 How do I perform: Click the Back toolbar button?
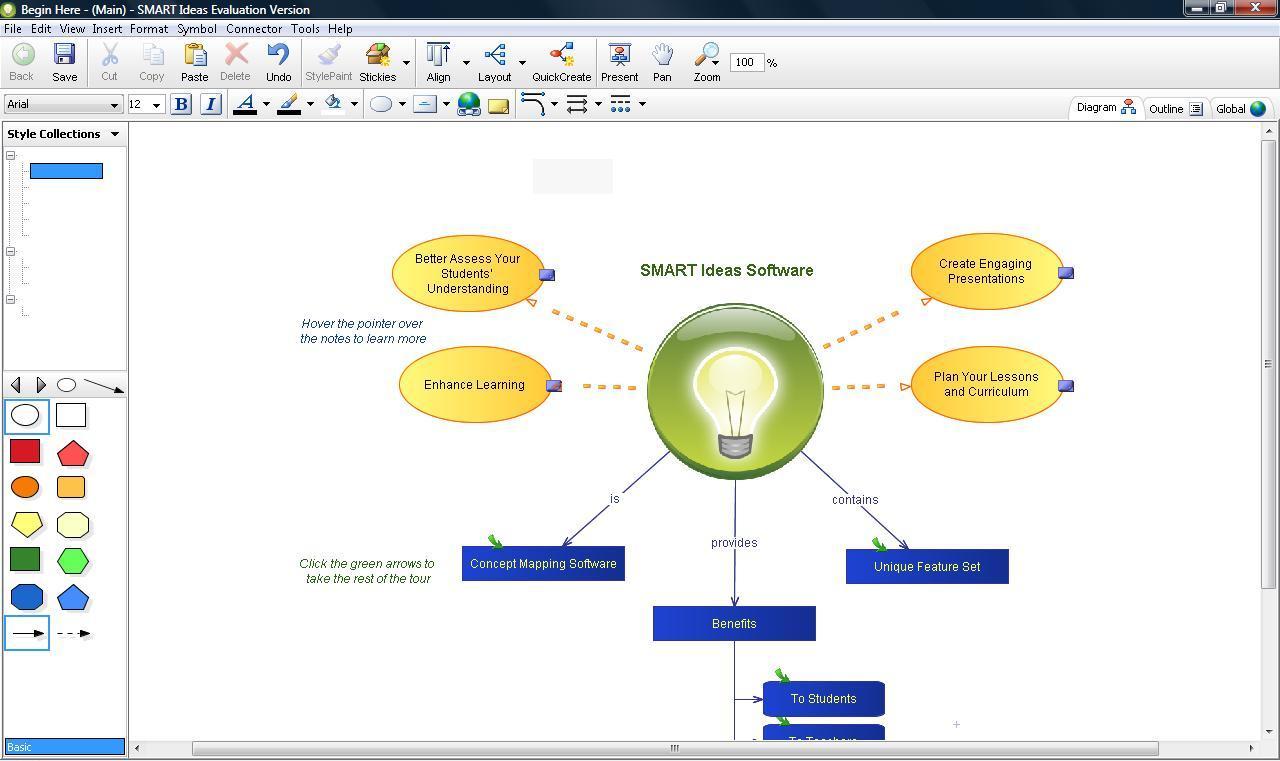(21, 62)
